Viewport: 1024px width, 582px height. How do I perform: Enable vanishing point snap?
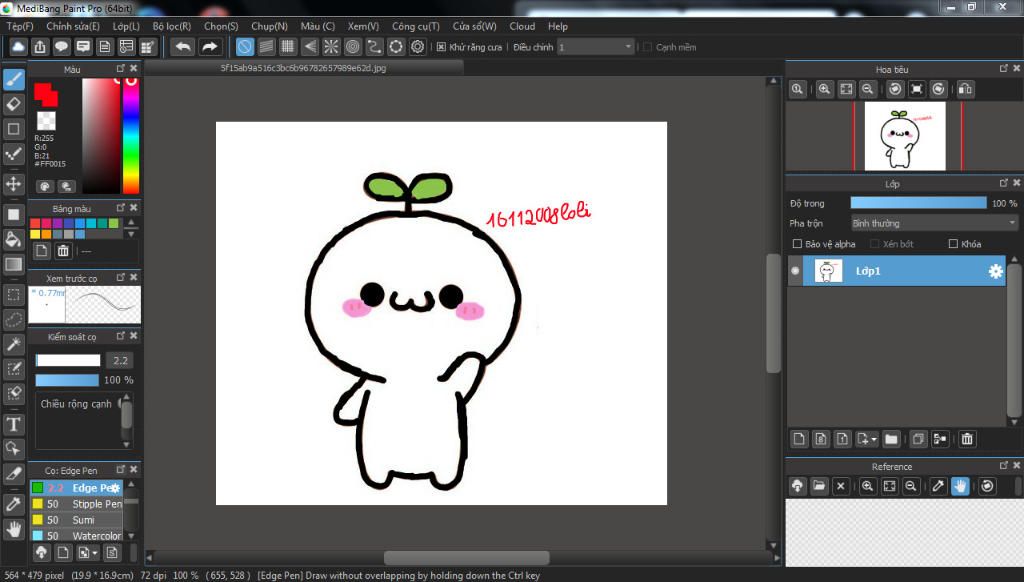point(310,47)
